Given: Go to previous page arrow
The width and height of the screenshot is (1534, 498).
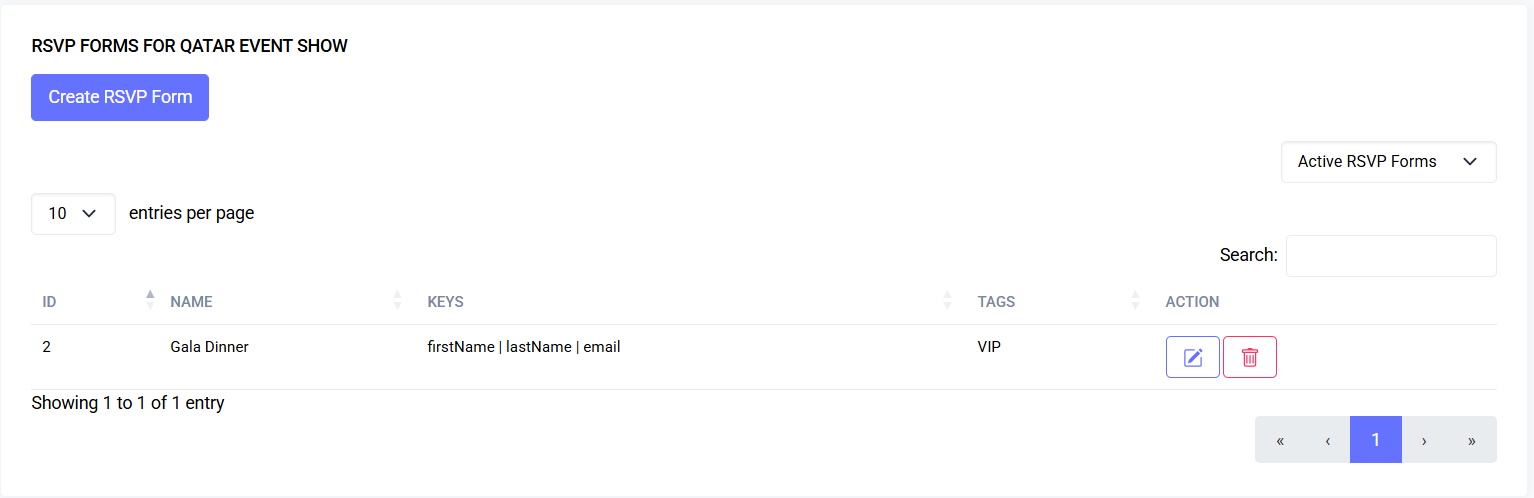Looking at the screenshot, I should [1327, 440].
